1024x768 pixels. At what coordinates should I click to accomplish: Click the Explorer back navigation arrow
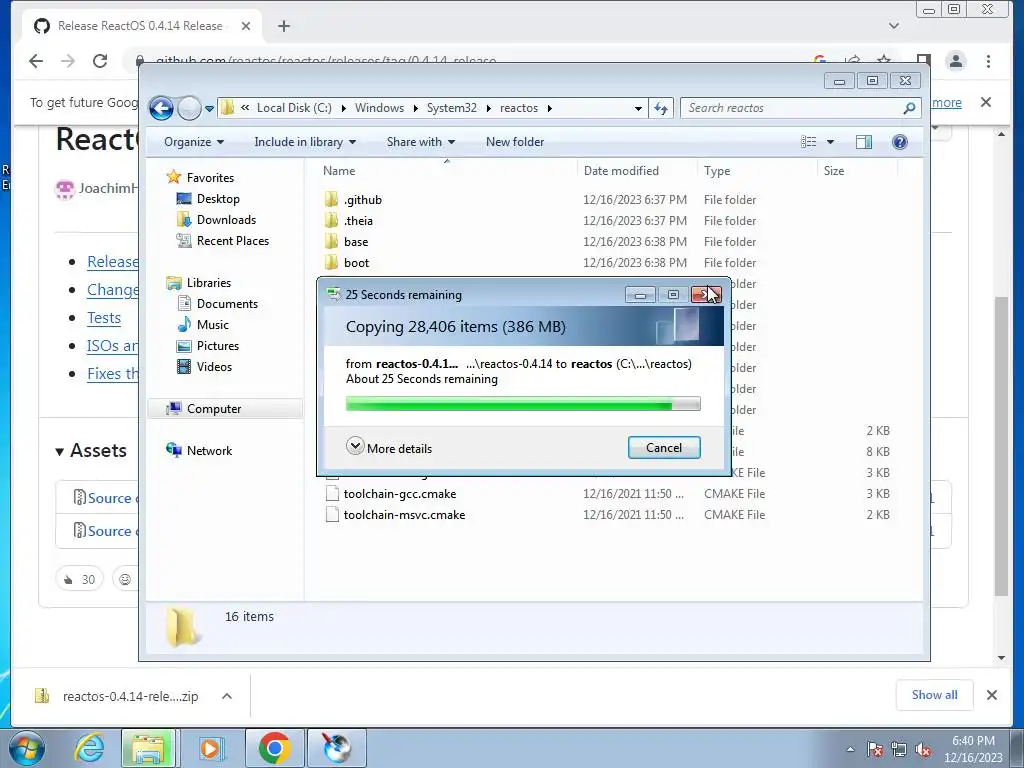tap(161, 108)
